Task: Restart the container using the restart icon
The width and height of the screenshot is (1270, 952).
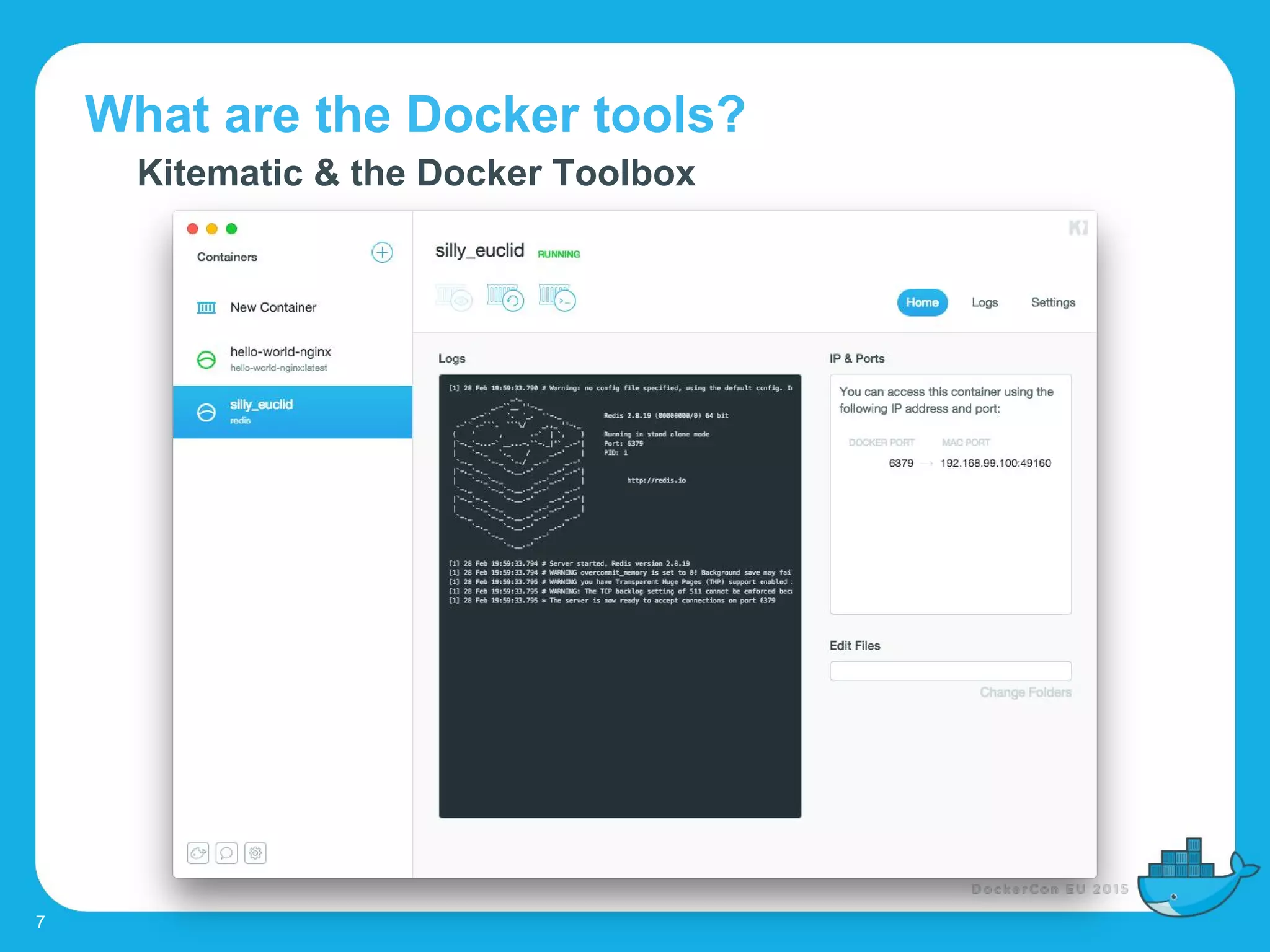Action: (x=505, y=298)
